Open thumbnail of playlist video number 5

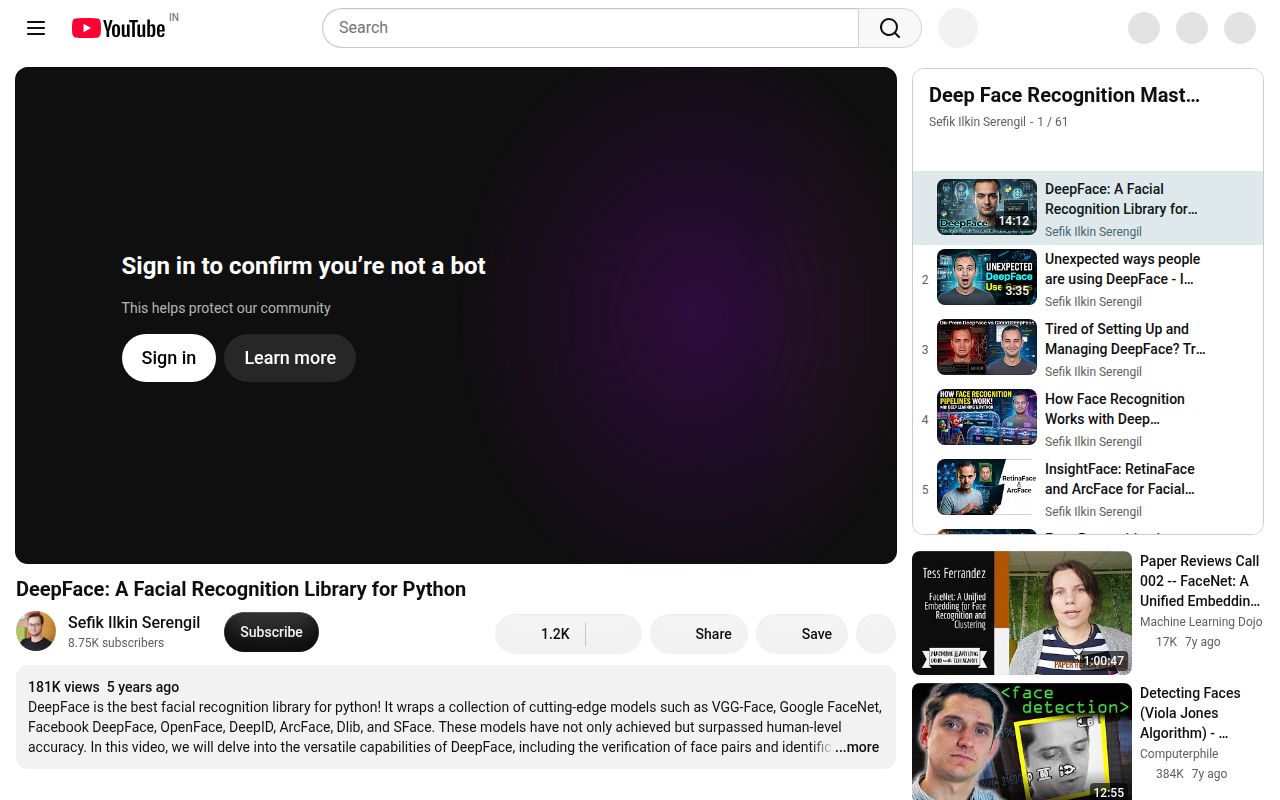tap(987, 487)
